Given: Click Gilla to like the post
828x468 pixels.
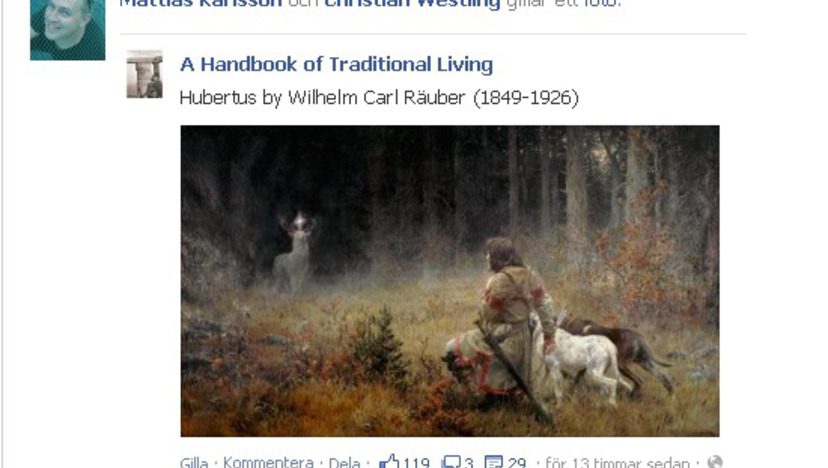Looking at the screenshot, I should tap(194, 462).
